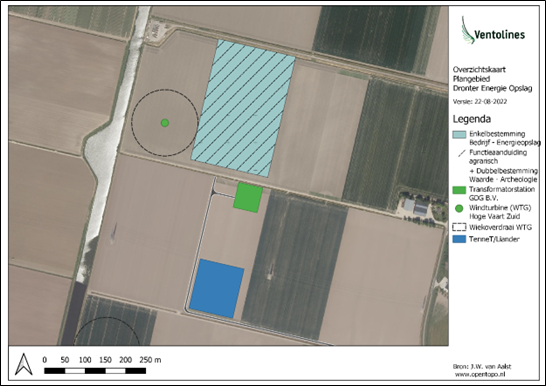Click the partial dashed circle at map bottom
546x386 pixels.
coord(107,331)
